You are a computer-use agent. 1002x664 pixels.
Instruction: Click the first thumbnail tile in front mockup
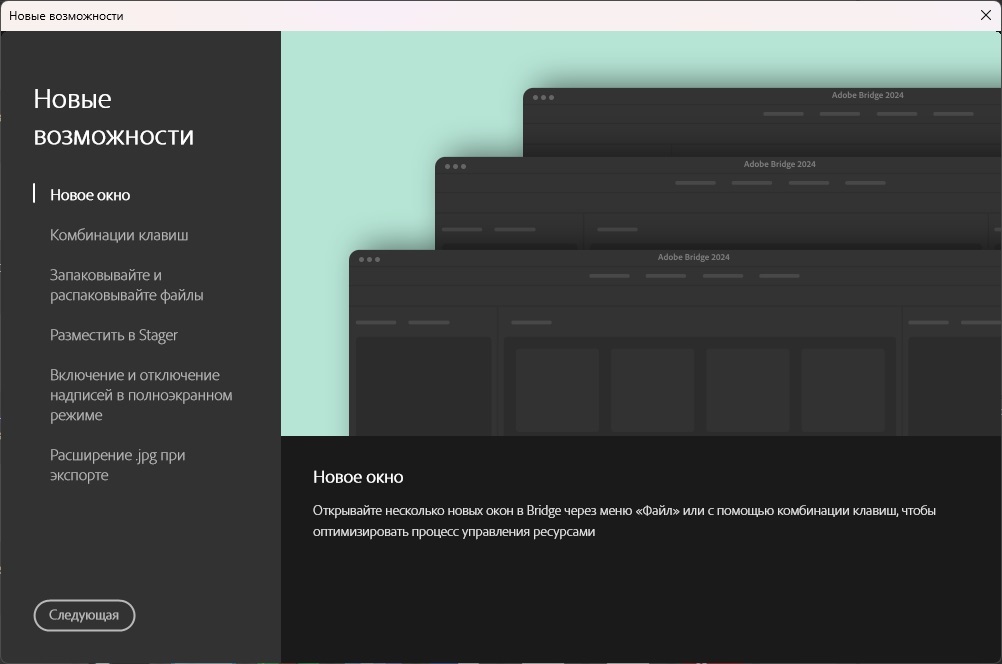tap(557, 390)
